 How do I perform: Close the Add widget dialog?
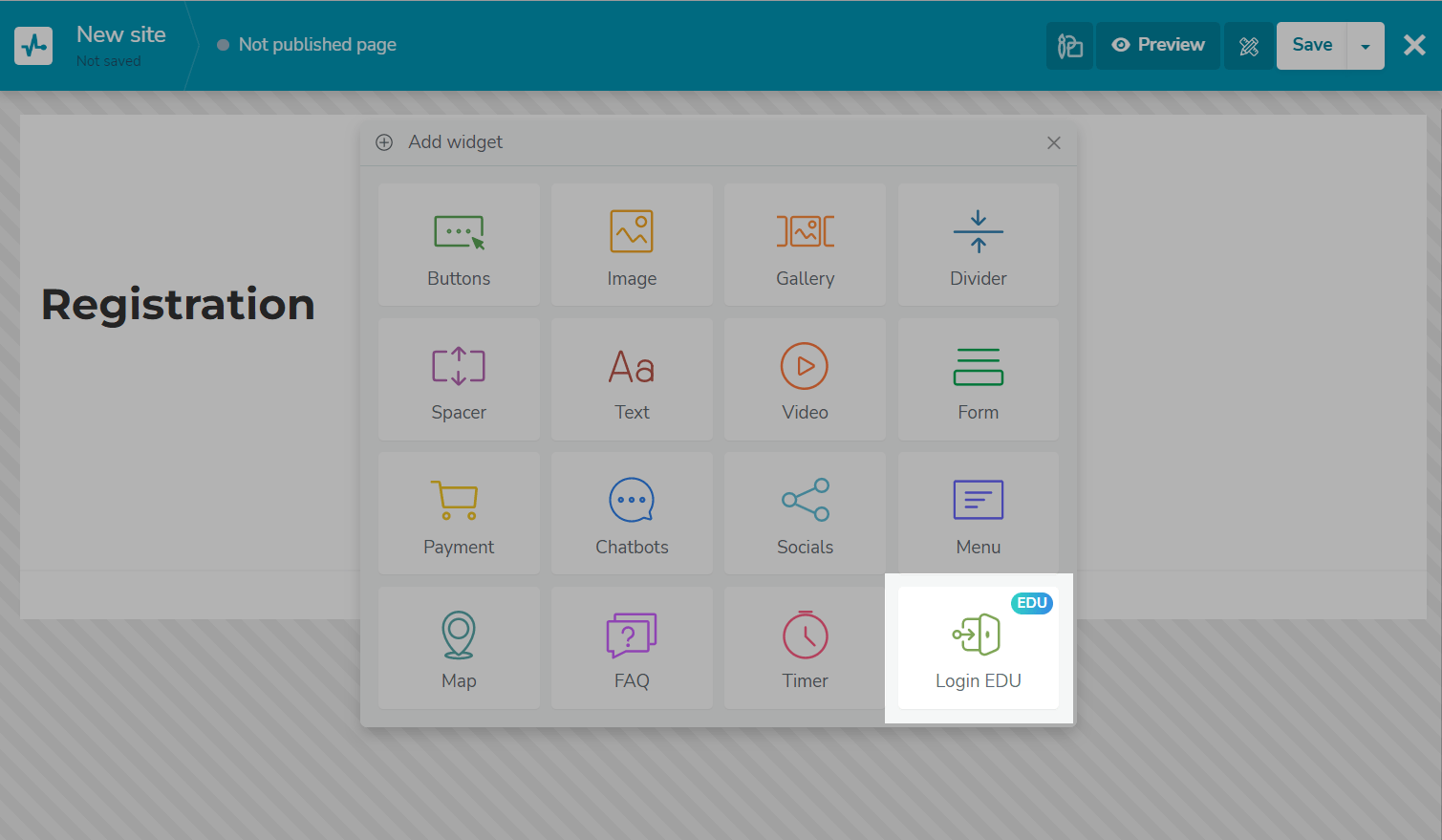[x=1053, y=142]
